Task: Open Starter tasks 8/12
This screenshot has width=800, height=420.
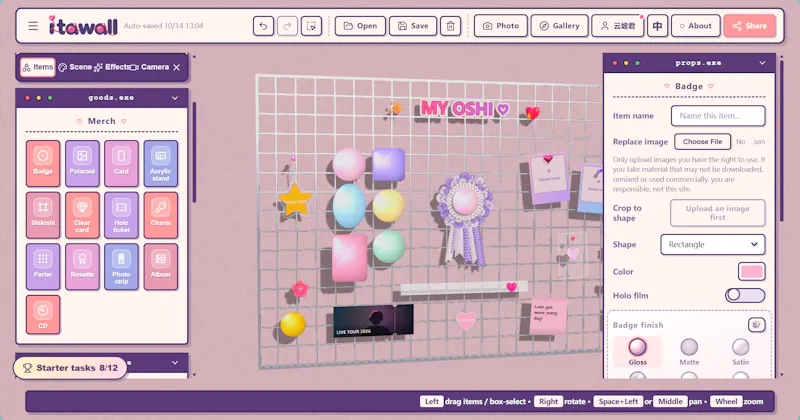Action: [70, 368]
